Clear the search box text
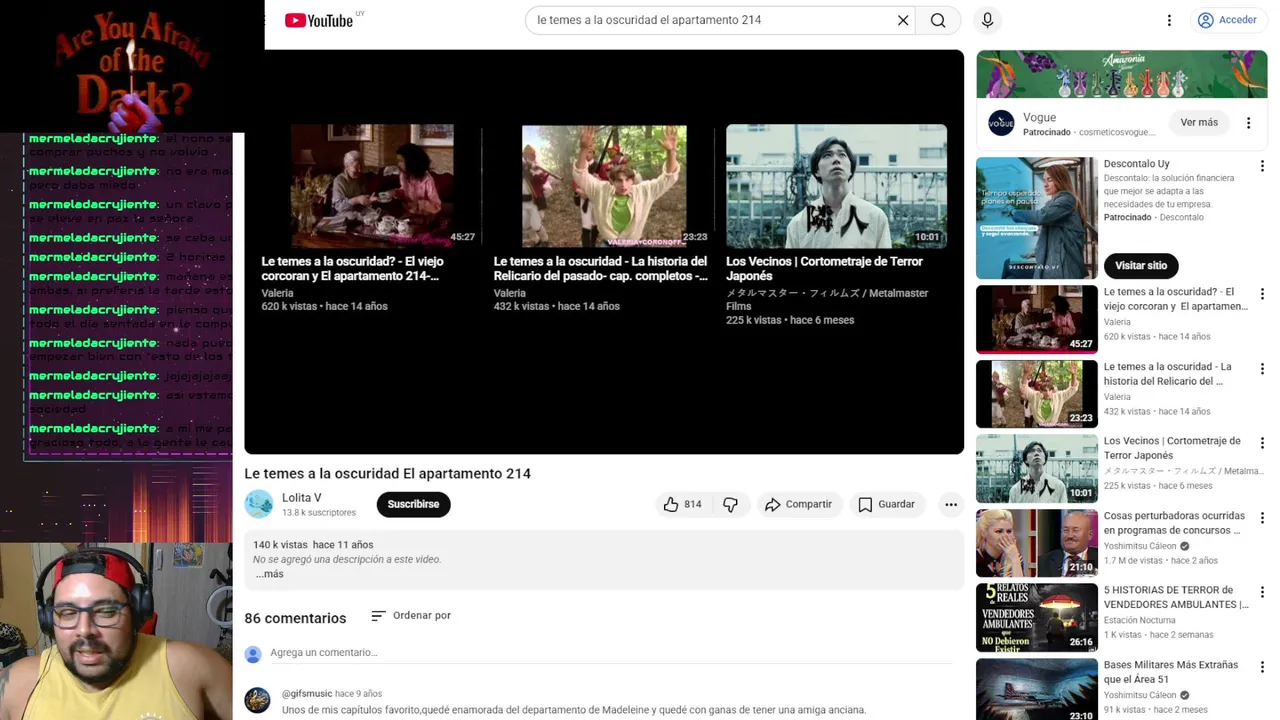1280x720 pixels. (903, 20)
